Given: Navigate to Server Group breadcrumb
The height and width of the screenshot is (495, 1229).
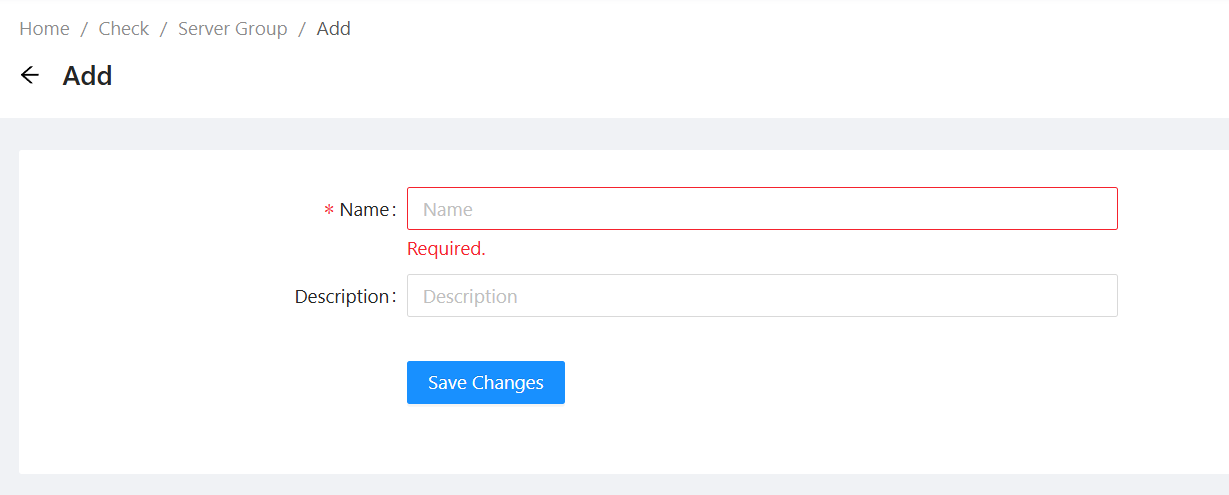Looking at the screenshot, I should [x=232, y=29].
